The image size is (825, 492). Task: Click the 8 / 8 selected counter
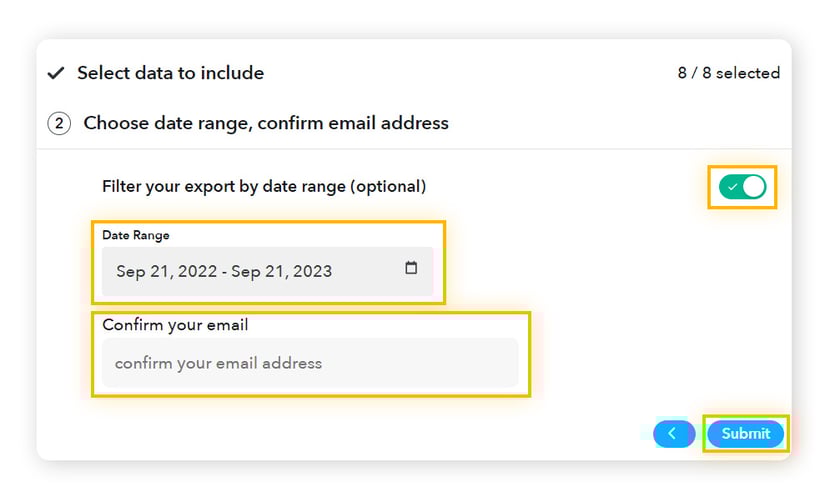point(728,73)
